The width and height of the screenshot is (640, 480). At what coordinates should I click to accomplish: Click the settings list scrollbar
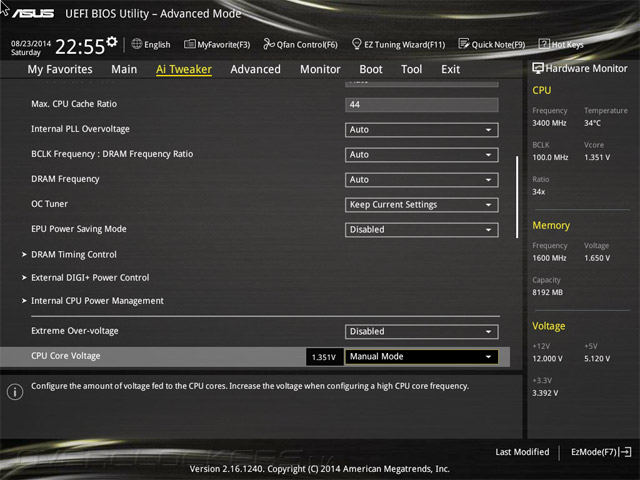[517, 197]
